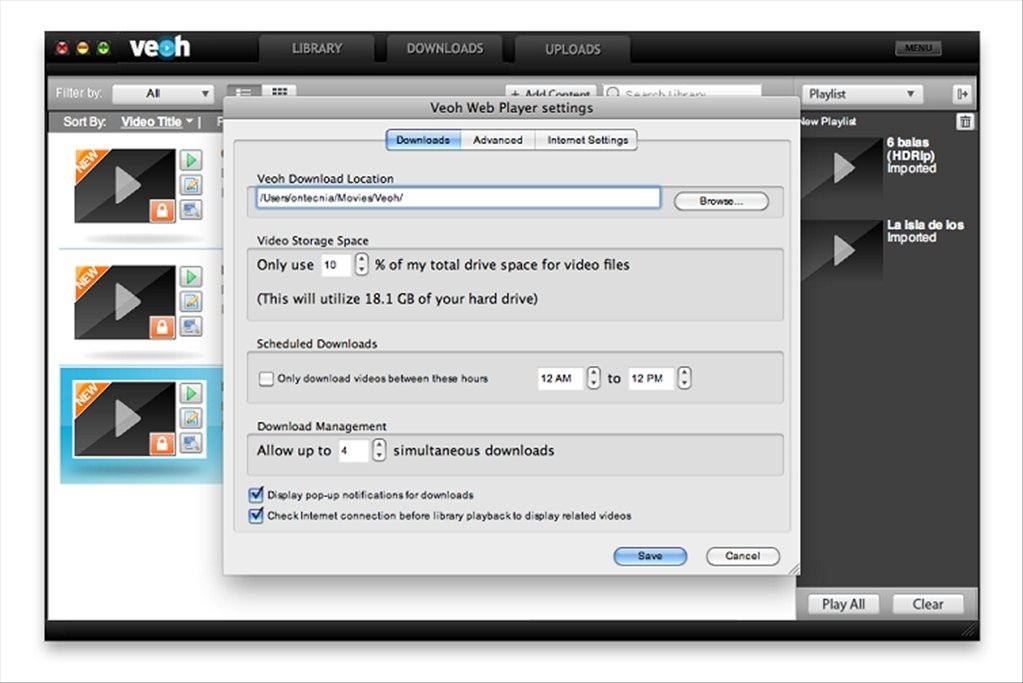
Task: Edit details of the top library video
Action: pos(191,185)
